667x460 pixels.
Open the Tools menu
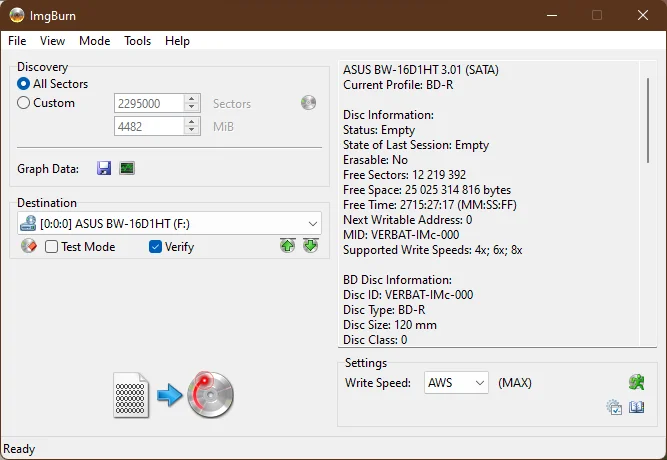pyautogui.click(x=137, y=41)
